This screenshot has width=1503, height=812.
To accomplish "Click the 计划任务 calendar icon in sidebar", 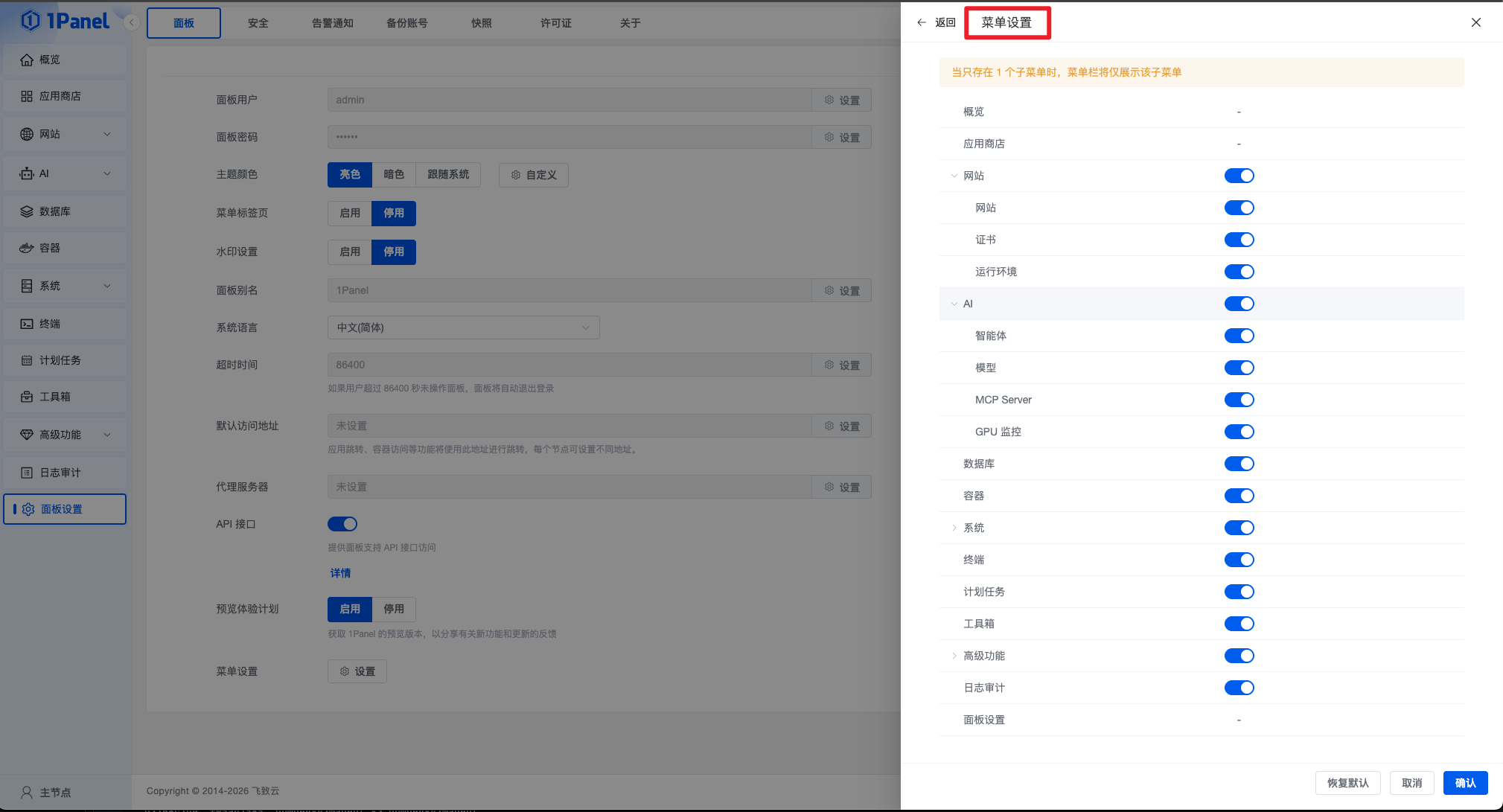I will 27,360.
